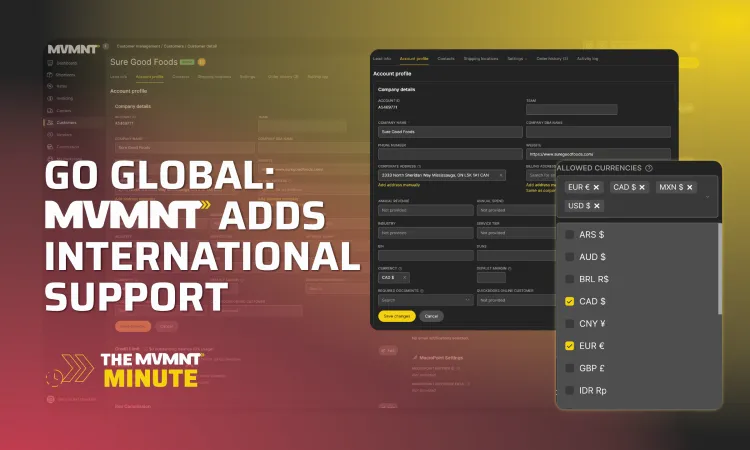Open Customers in the background sidebar
This screenshot has width=750, height=450.
point(62,122)
